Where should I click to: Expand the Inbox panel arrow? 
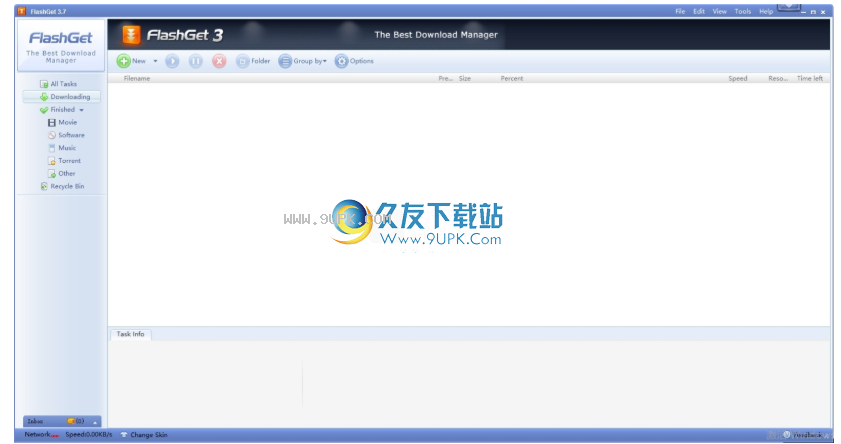[x=95, y=422]
